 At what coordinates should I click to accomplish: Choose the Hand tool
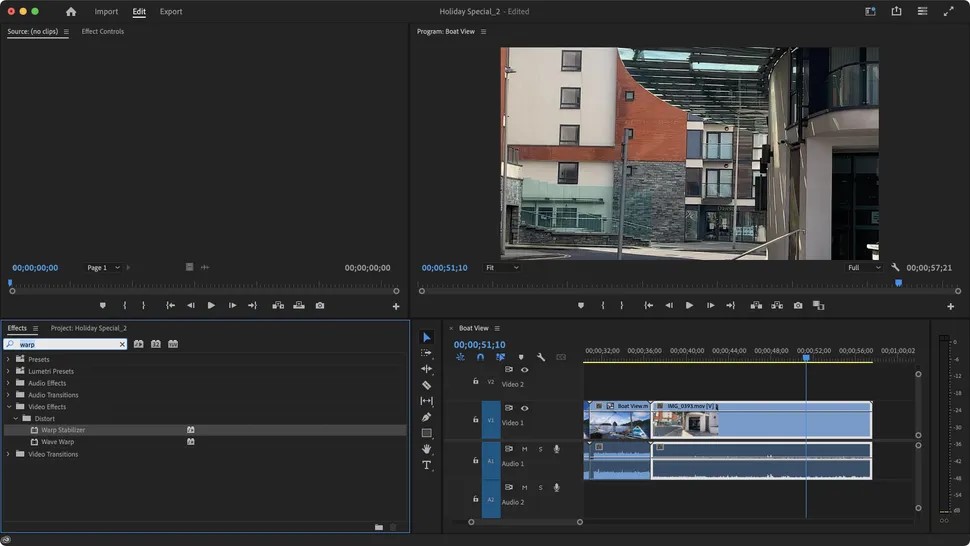point(426,449)
